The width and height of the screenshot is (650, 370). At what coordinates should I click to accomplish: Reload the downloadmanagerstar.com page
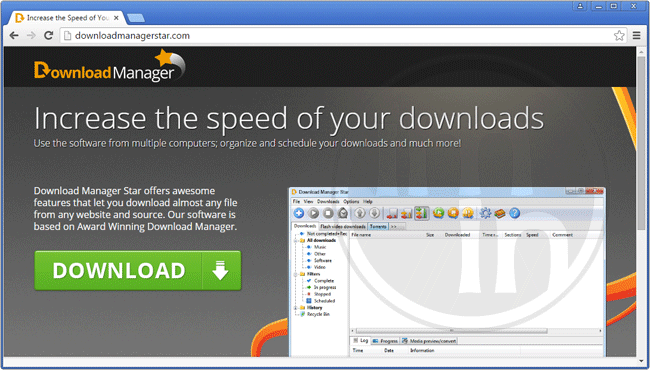[49, 36]
